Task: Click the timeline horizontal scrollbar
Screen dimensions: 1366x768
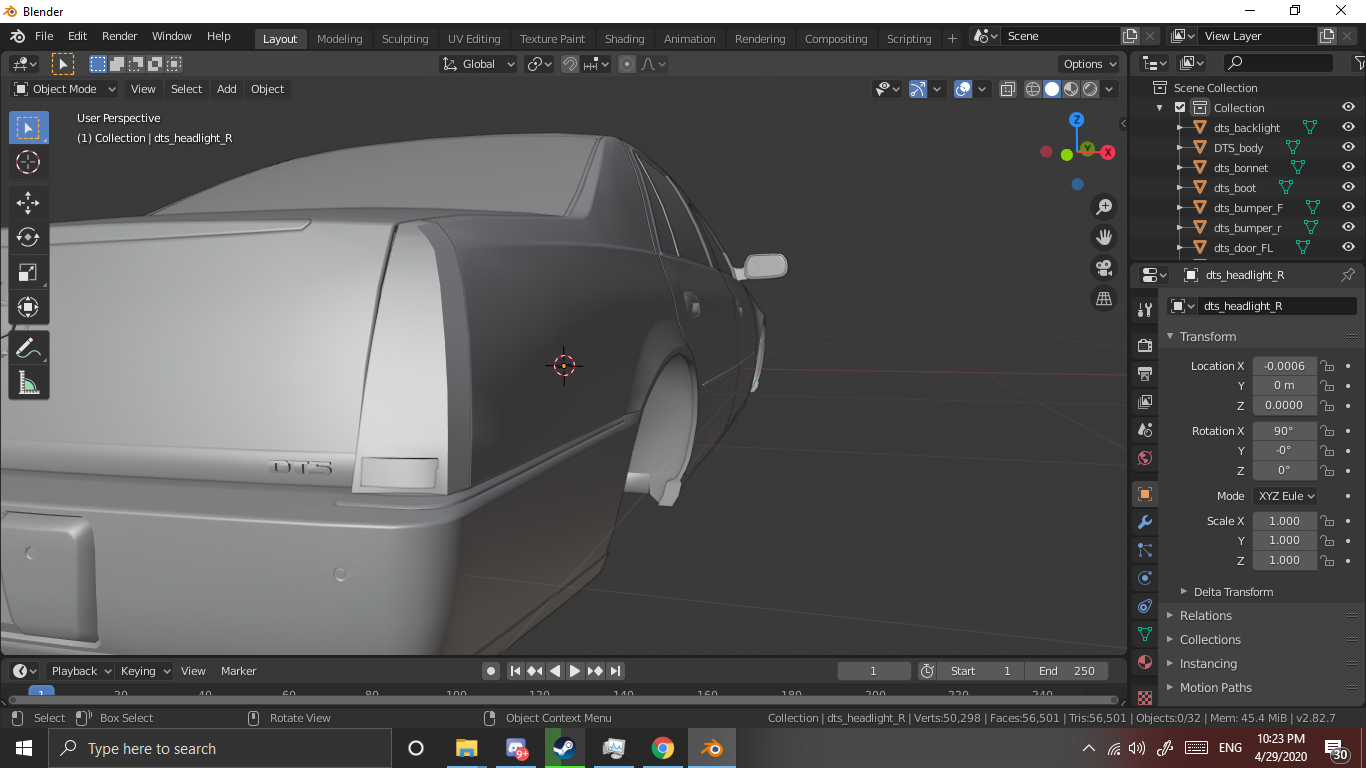Action: click(x=563, y=699)
